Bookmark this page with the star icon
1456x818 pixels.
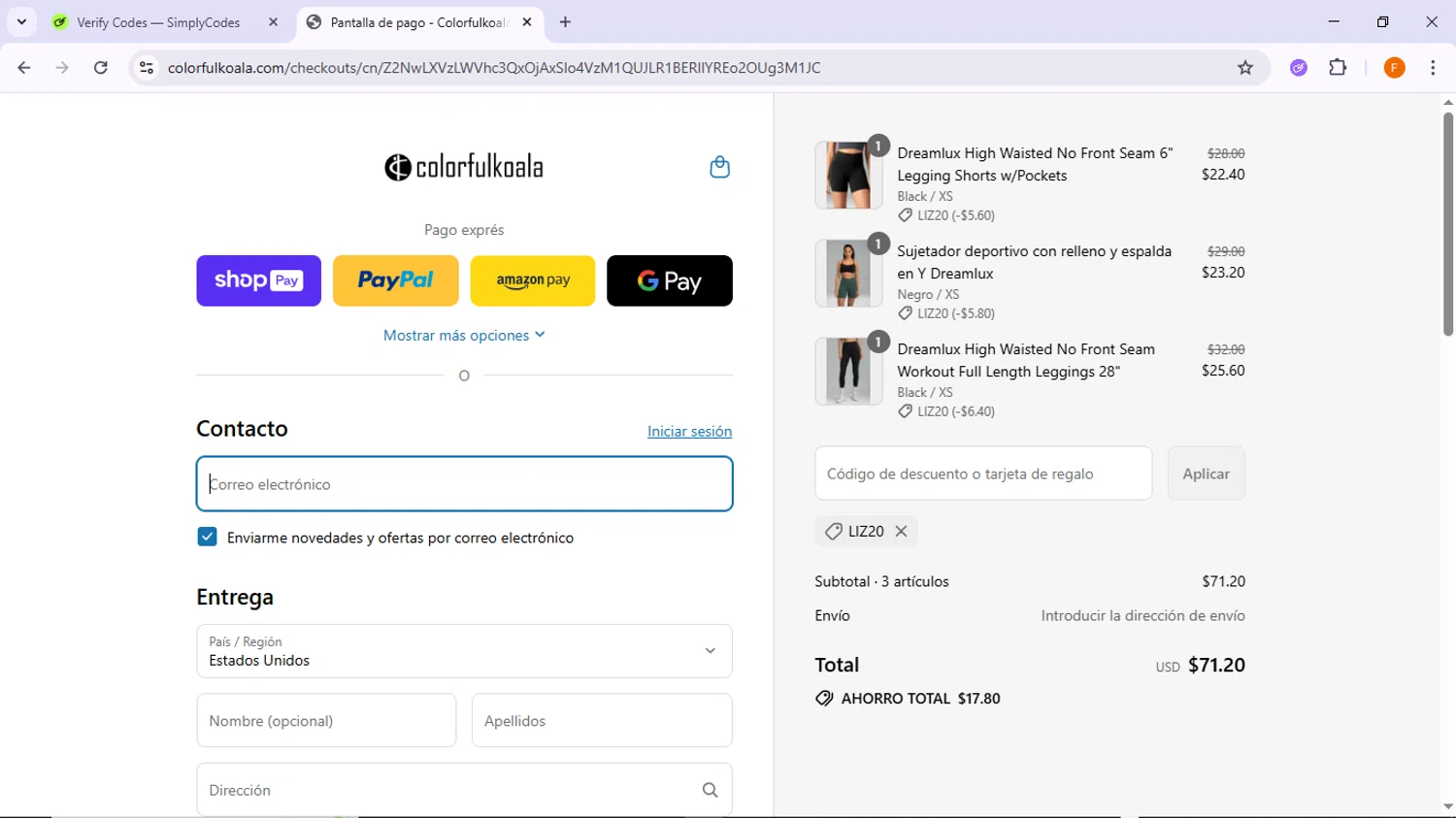(1245, 68)
